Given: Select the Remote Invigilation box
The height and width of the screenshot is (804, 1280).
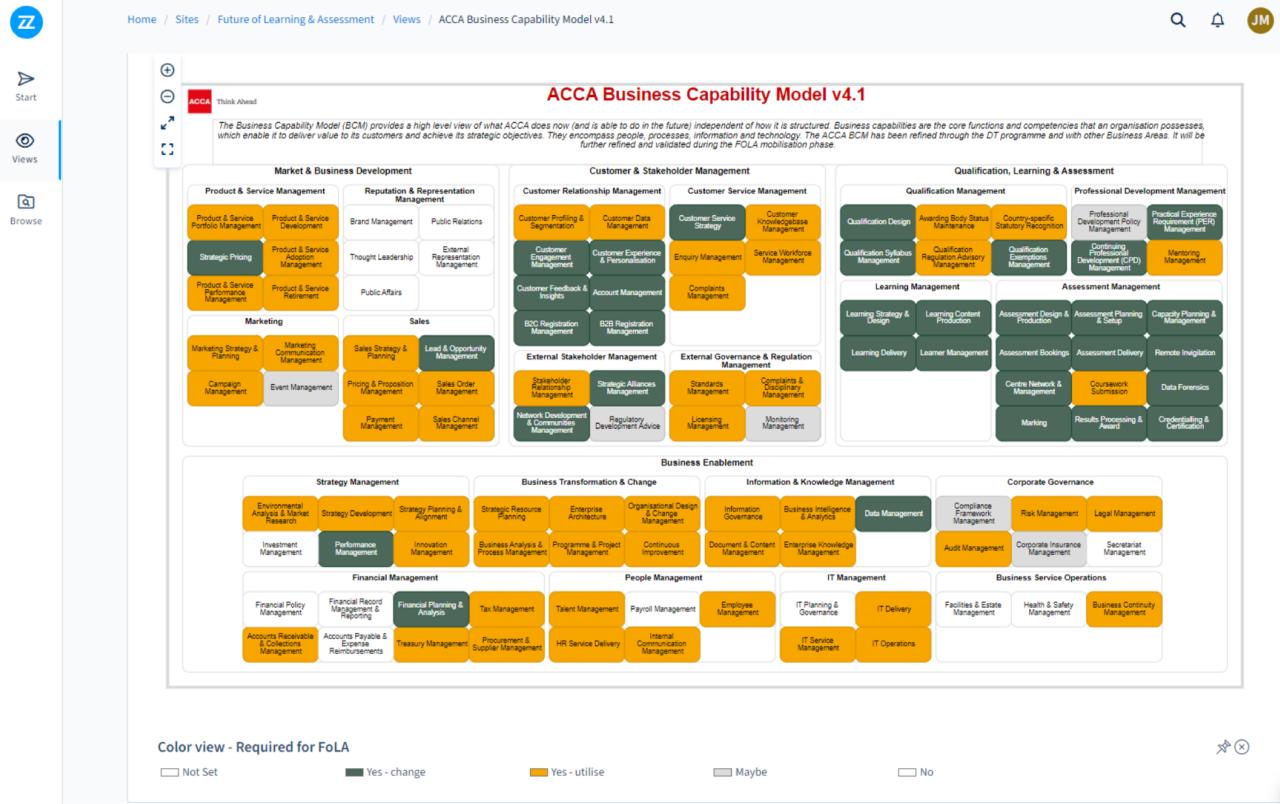Looking at the screenshot, I should pos(1184,353).
